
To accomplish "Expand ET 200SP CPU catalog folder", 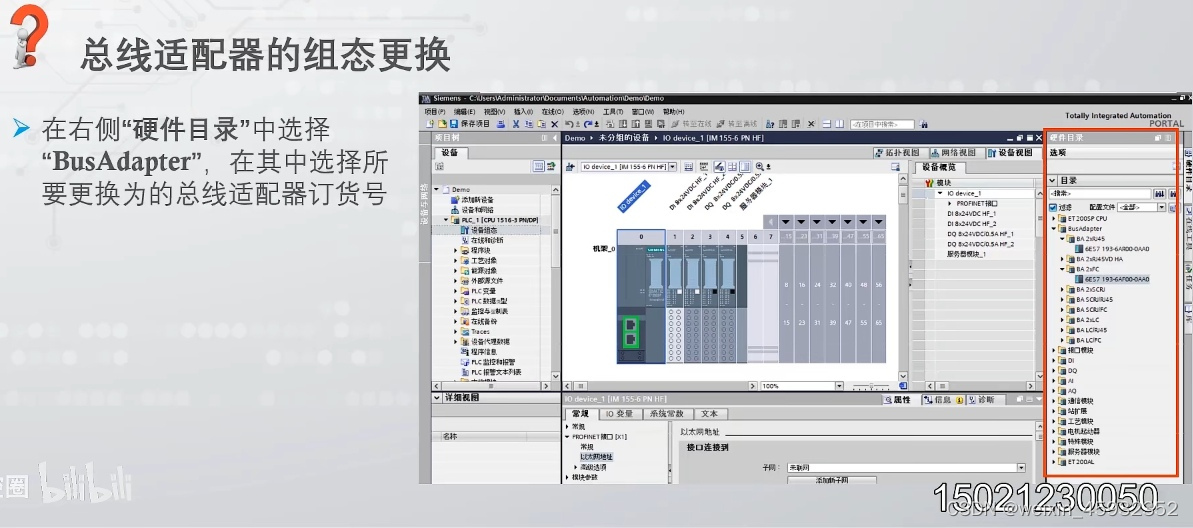I will [1054, 218].
